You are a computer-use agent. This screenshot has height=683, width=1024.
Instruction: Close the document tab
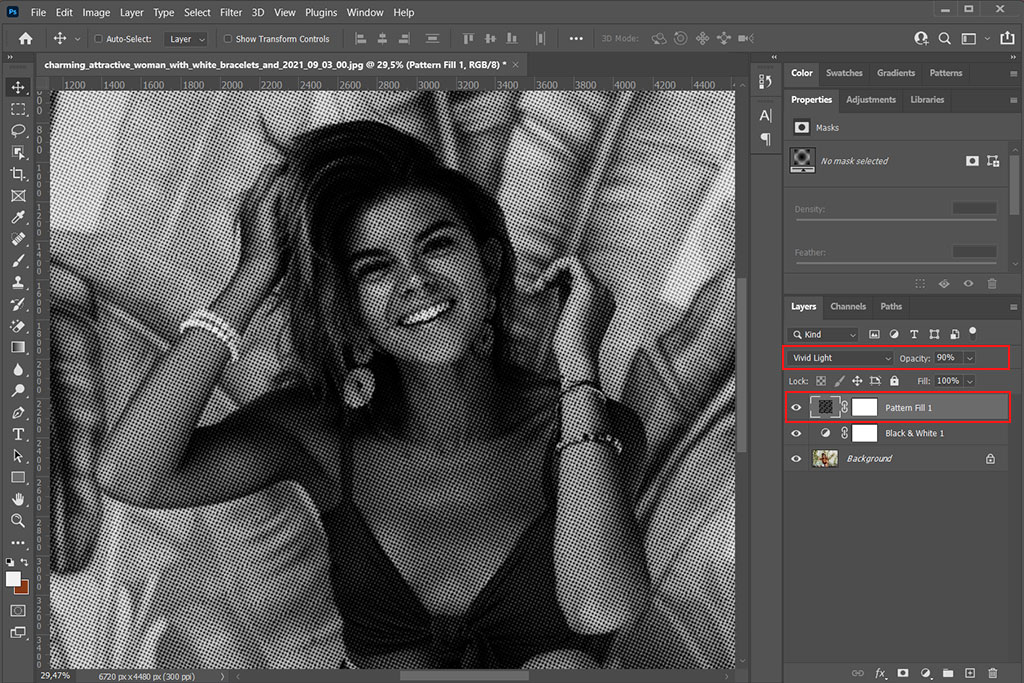click(515, 65)
